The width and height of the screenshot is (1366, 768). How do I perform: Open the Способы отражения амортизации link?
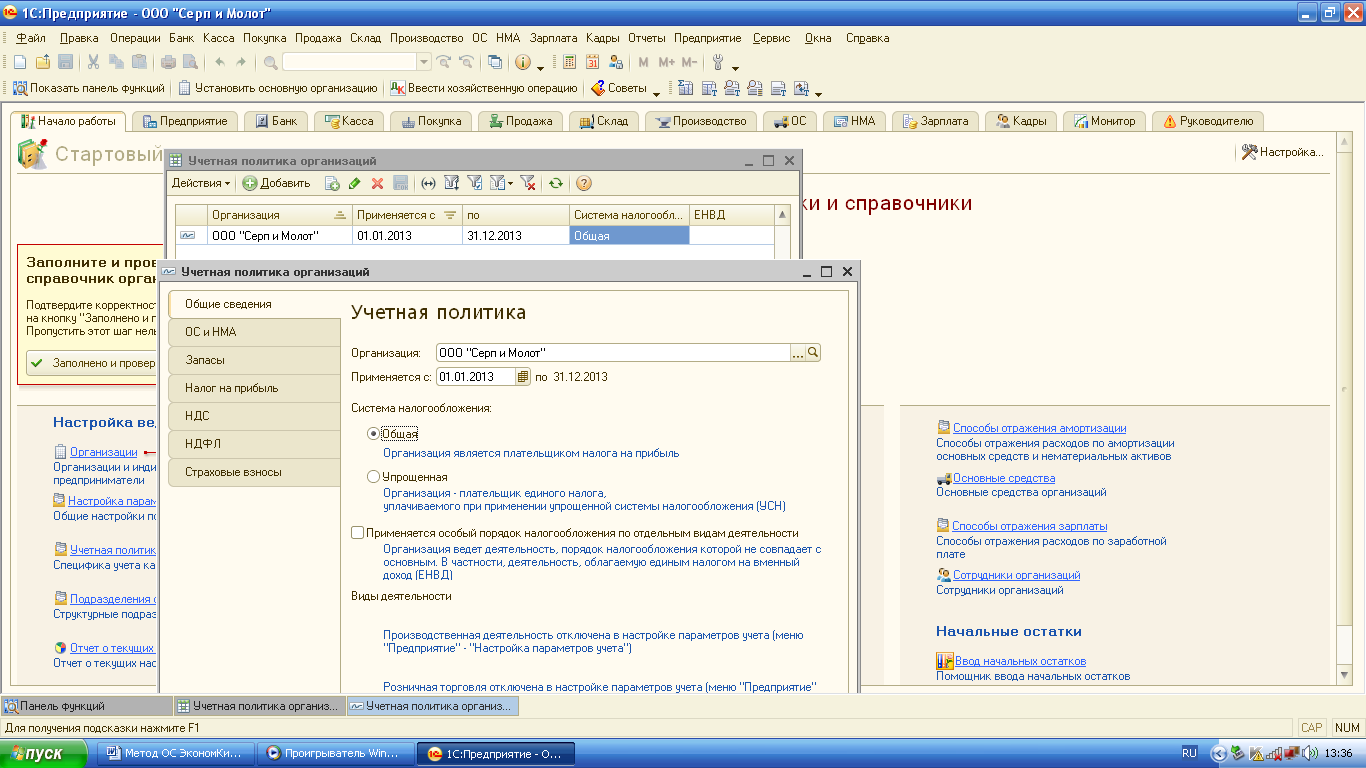point(1039,428)
